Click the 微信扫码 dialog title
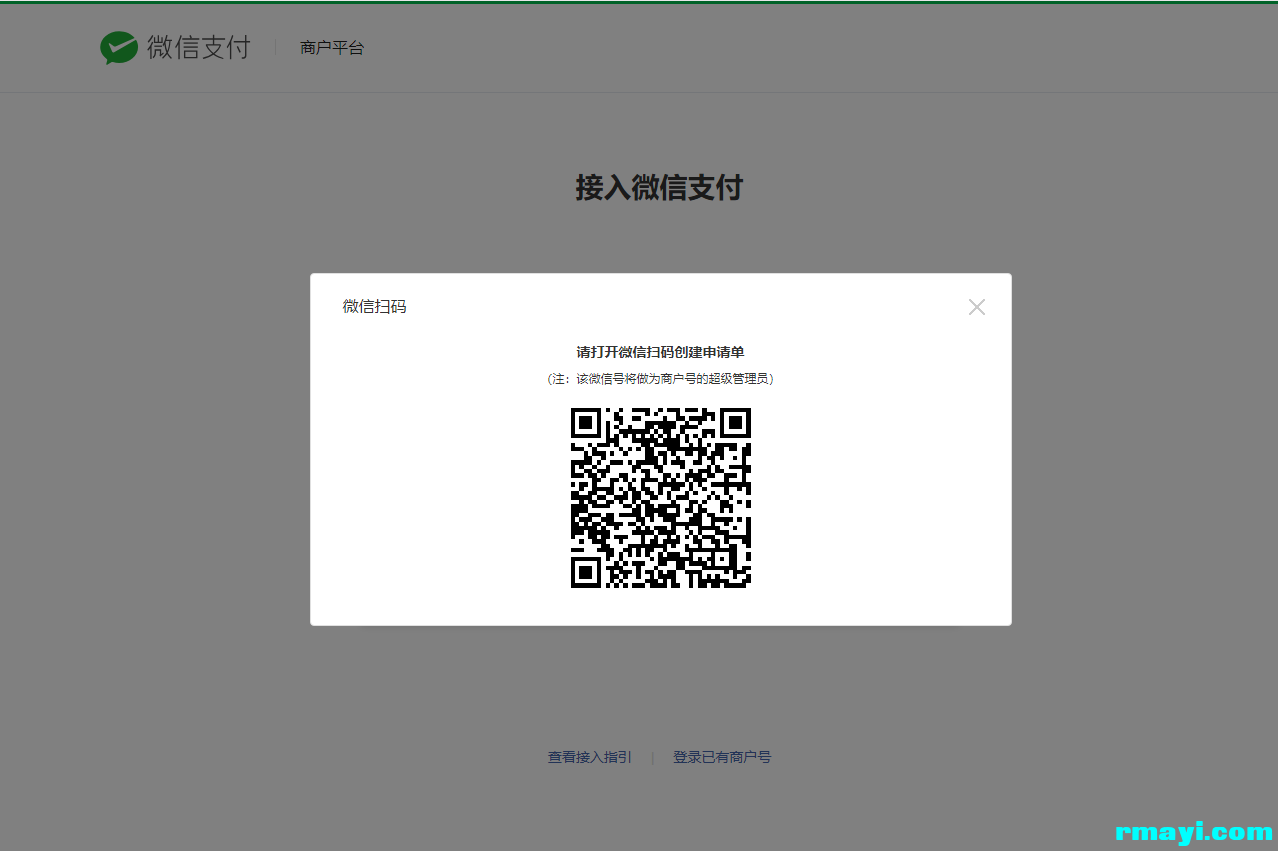1278x851 pixels. point(374,307)
